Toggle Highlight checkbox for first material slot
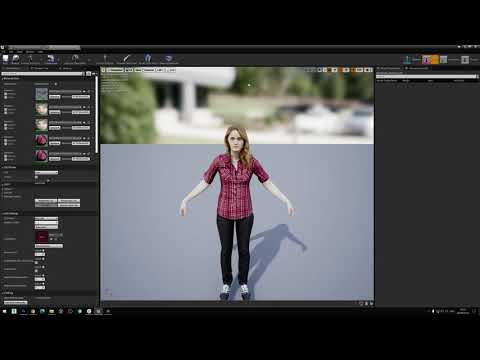Screen dimensions: 480x360 [5, 94]
